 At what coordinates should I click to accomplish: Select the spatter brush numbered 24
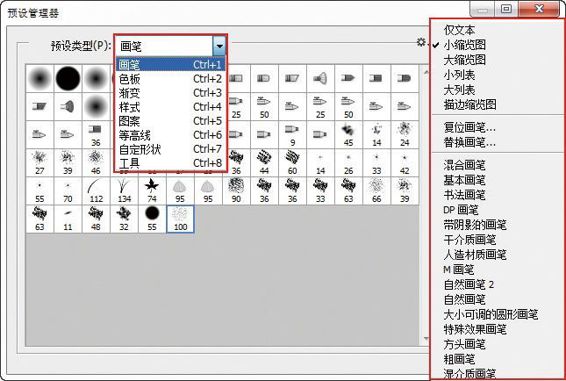click(405, 135)
